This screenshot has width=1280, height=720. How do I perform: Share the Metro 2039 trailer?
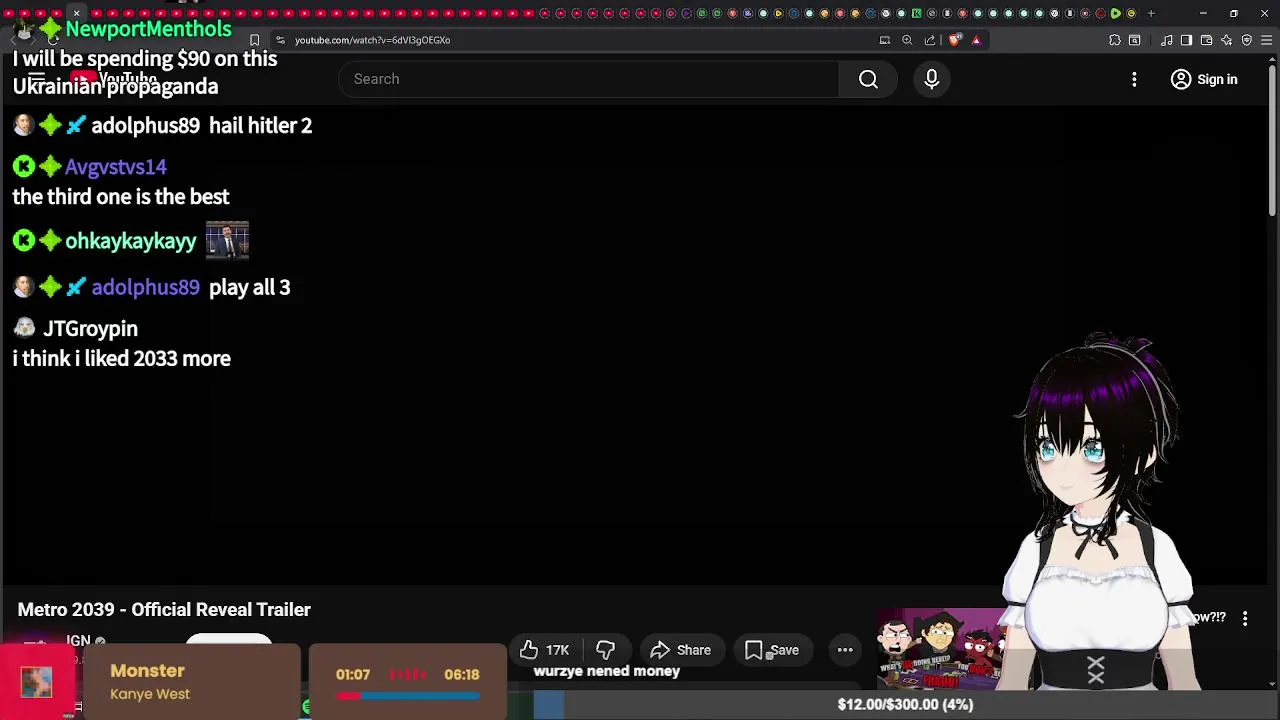[x=681, y=650]
